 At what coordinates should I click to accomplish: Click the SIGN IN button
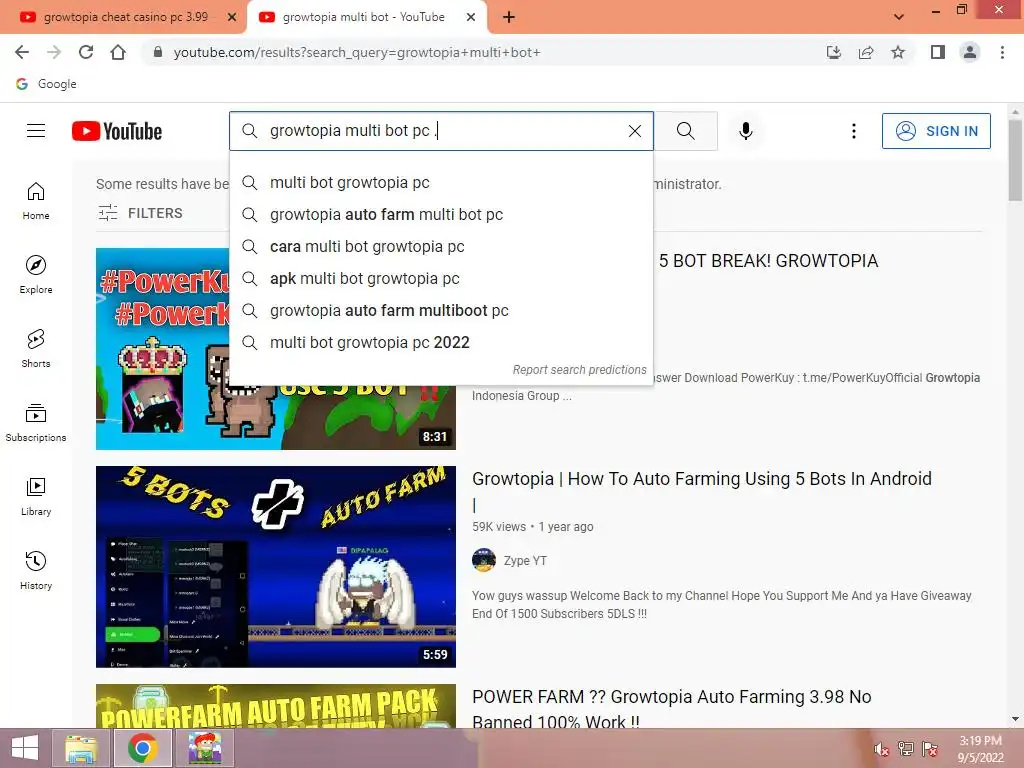pos(936,131)
